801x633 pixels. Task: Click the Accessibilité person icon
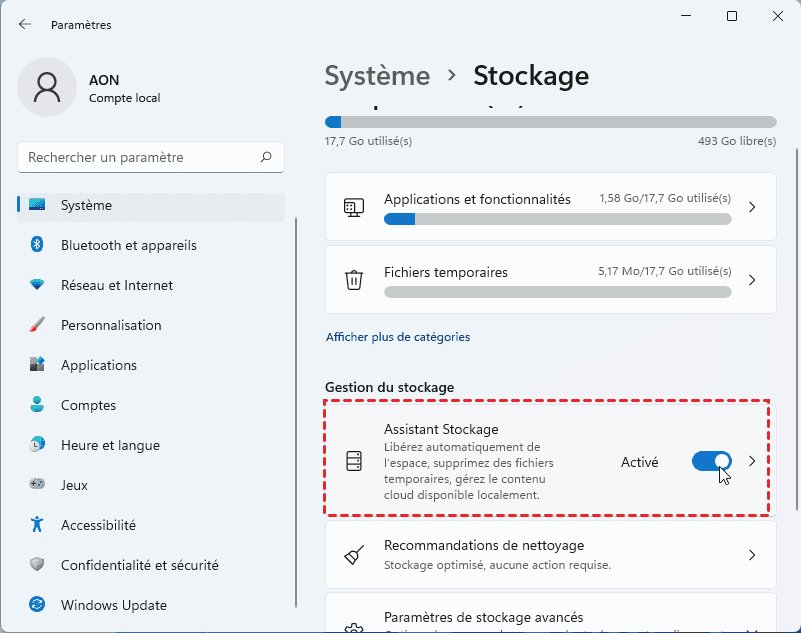tap(38, 525)
